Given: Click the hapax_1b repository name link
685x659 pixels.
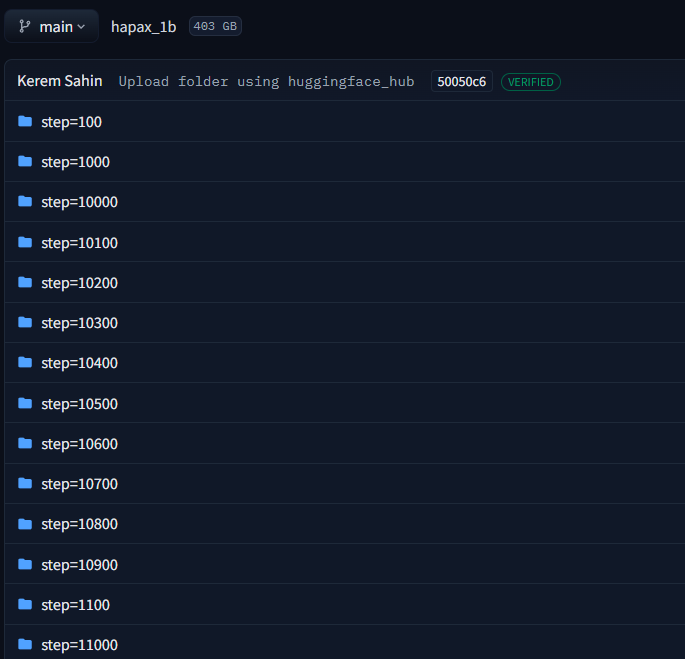Looking at the screenshot, I should [x=143, y=27].
